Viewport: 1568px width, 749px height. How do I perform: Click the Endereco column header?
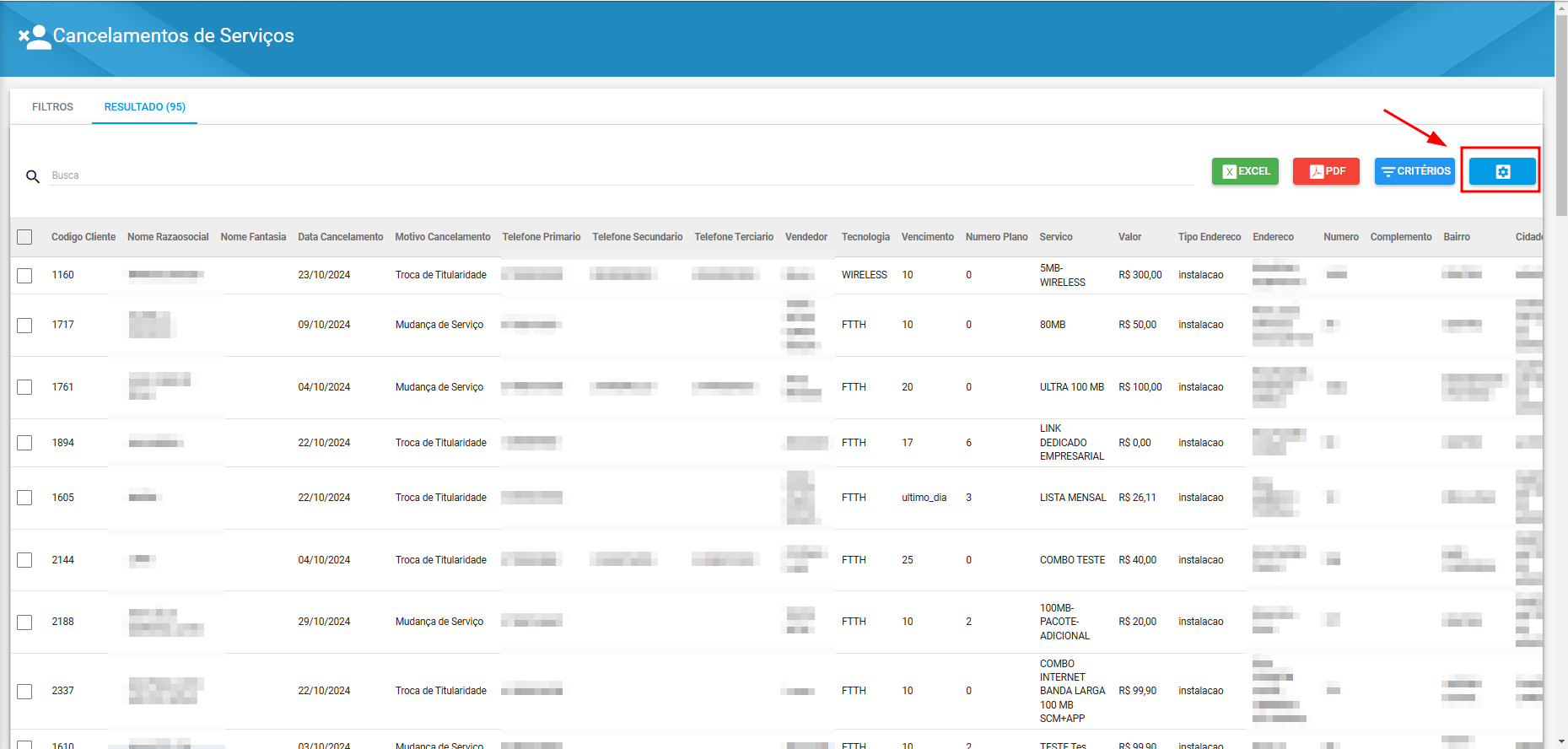(1274, 237)
